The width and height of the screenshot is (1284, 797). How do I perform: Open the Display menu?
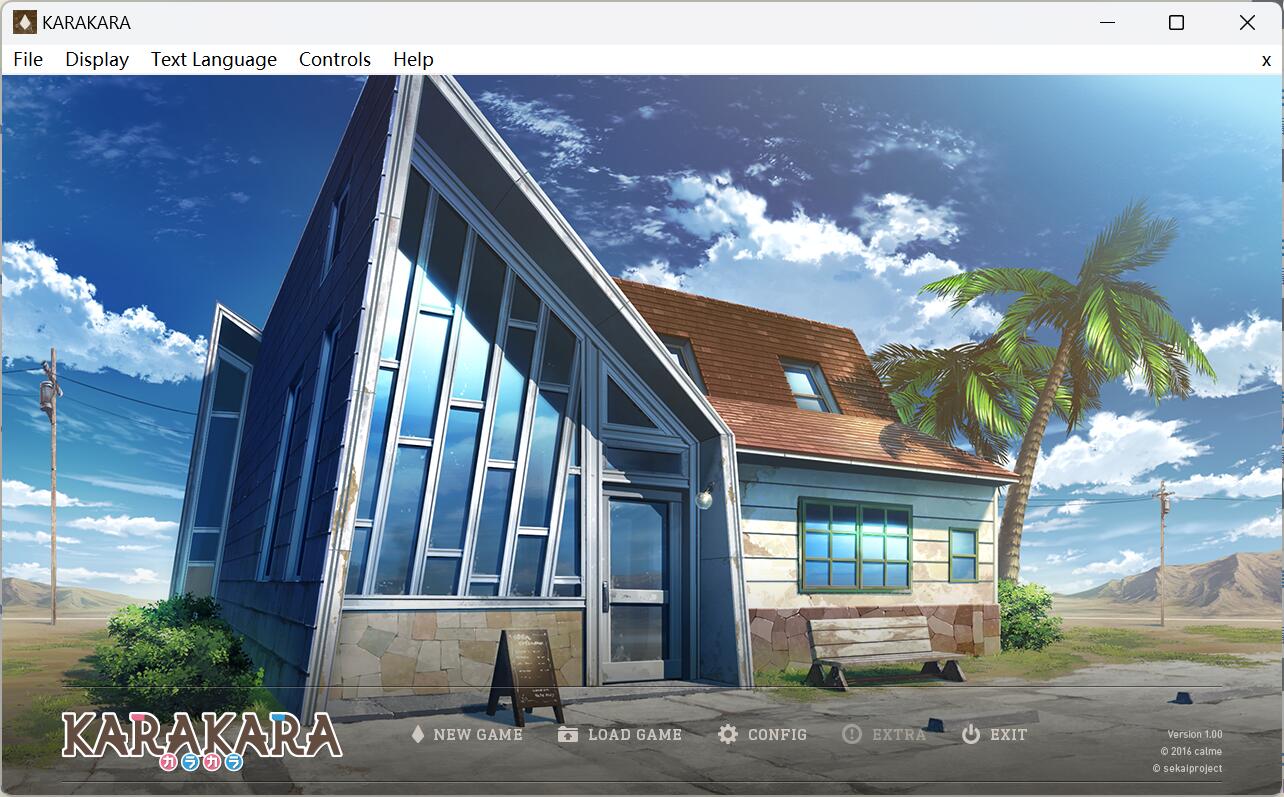[x=97, y=59]
